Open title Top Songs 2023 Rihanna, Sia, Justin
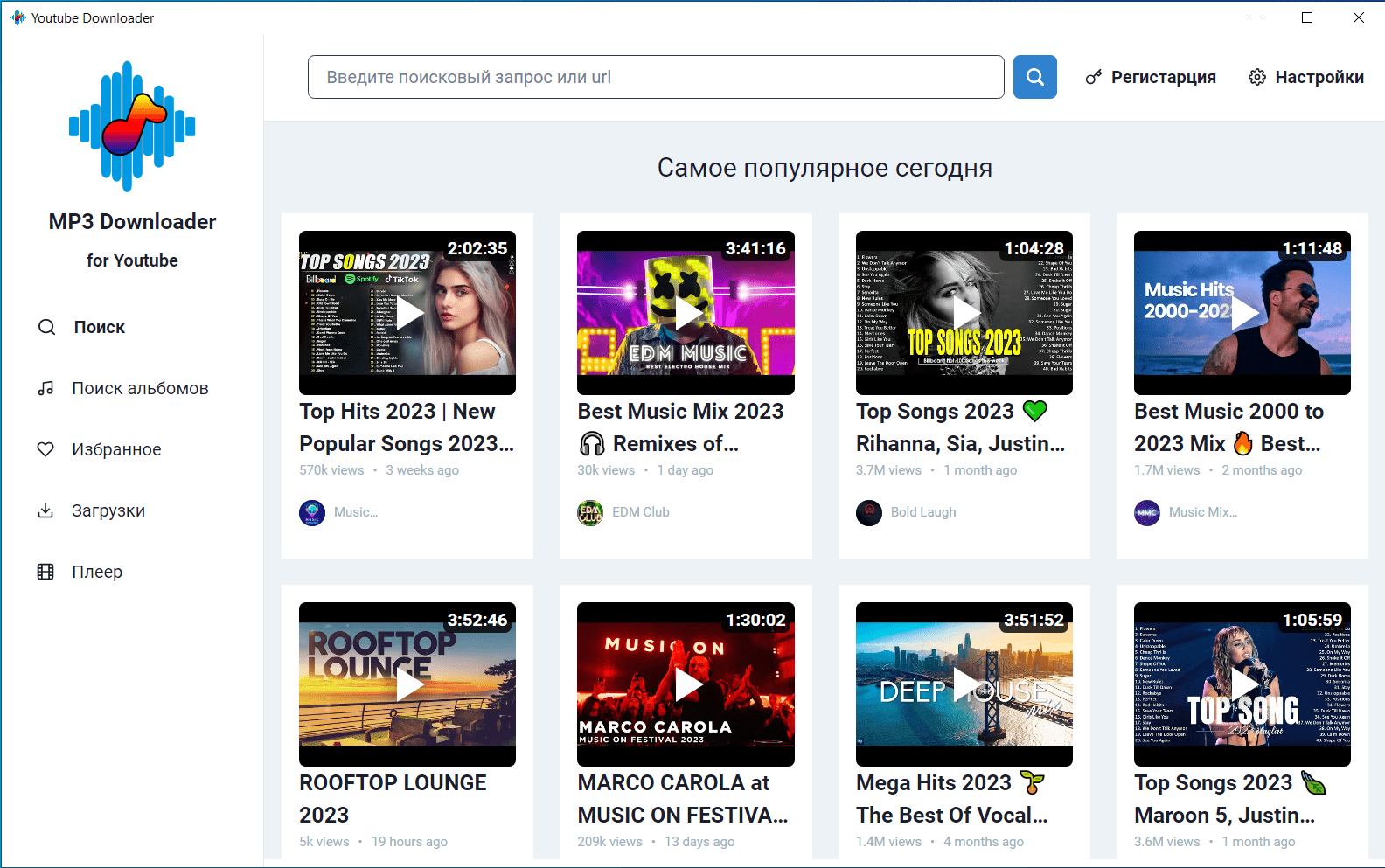Image resolution: width=1385 pixels, height=868 pixels. click(960, 427)
